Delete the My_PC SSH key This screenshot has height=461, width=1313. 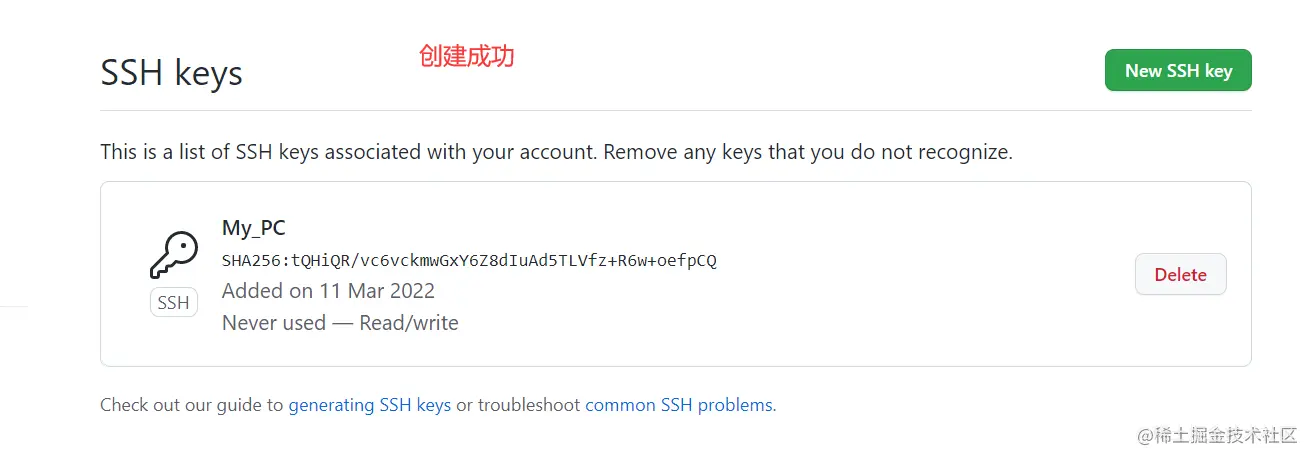click(1180, 275)
